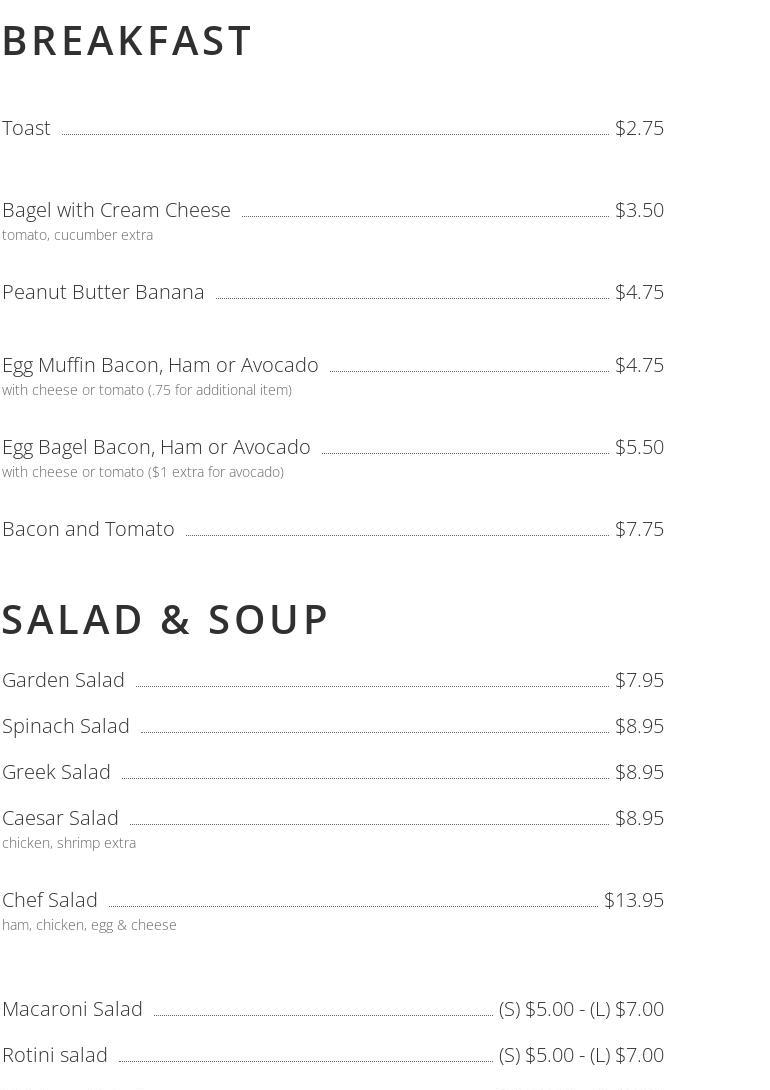
Task: Click the $5.50 Egg Bagel price
Action: [x=639, y=447]
